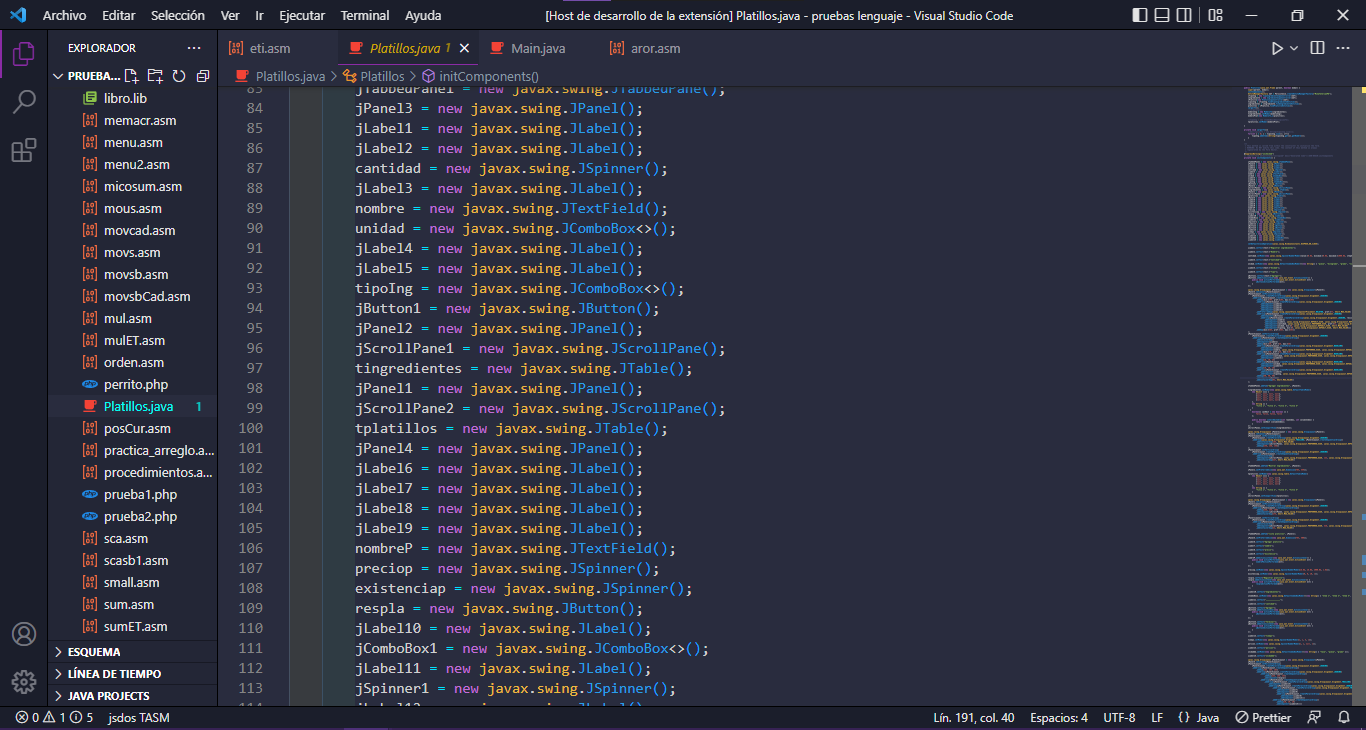Refresh the Explorer file list
1366x730 pixels.
(179, 75)
